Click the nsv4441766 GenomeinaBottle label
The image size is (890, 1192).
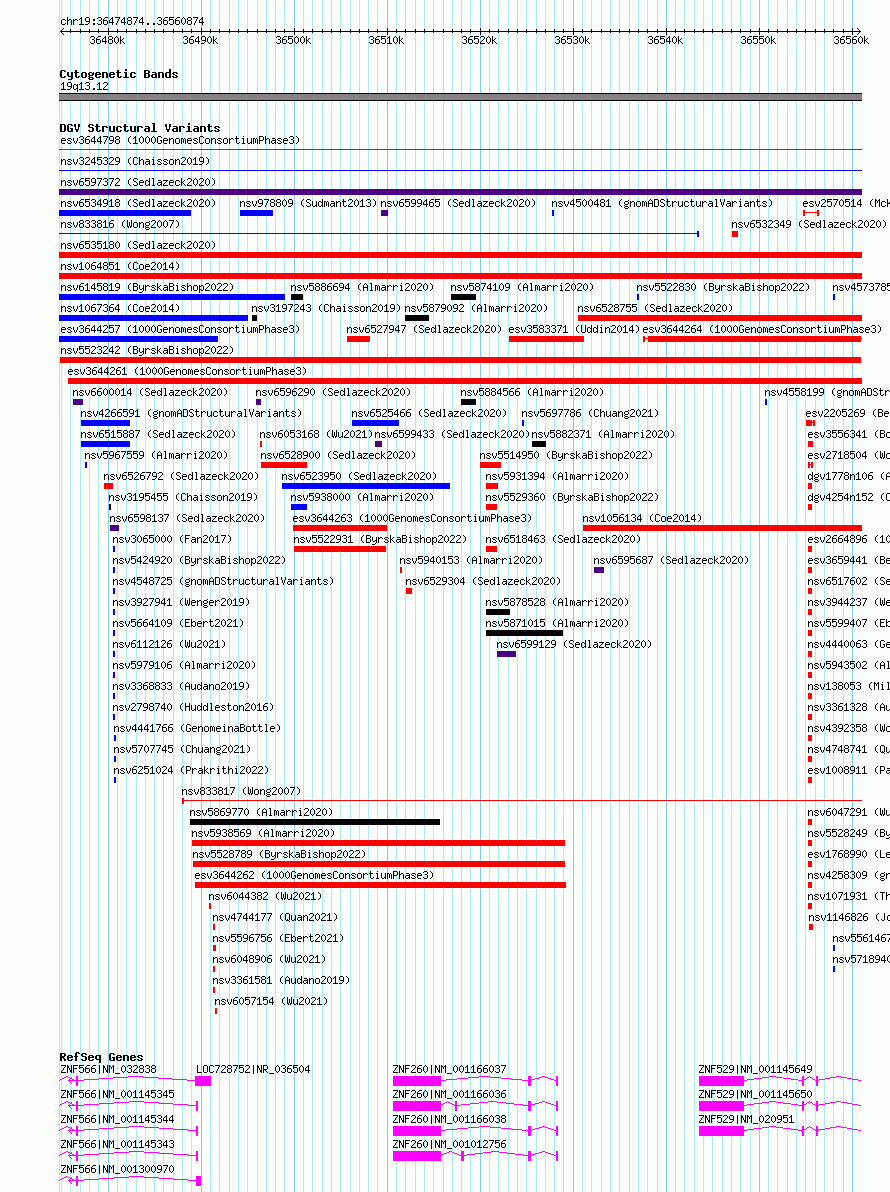197,728
